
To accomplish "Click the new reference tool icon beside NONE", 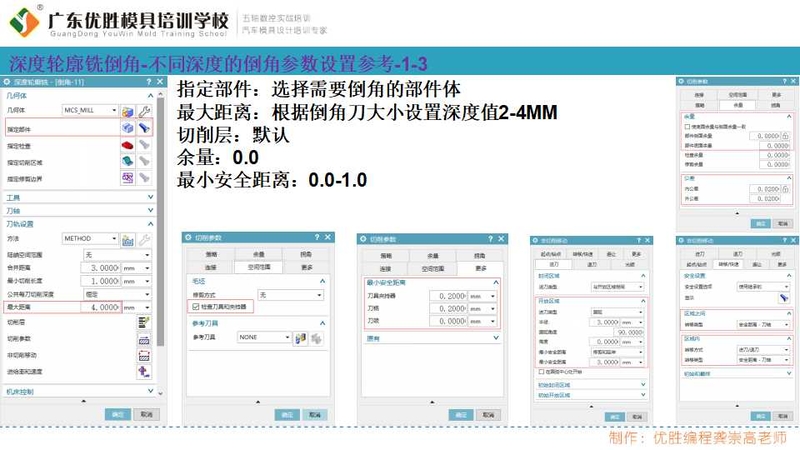I will tap(301, 338).
